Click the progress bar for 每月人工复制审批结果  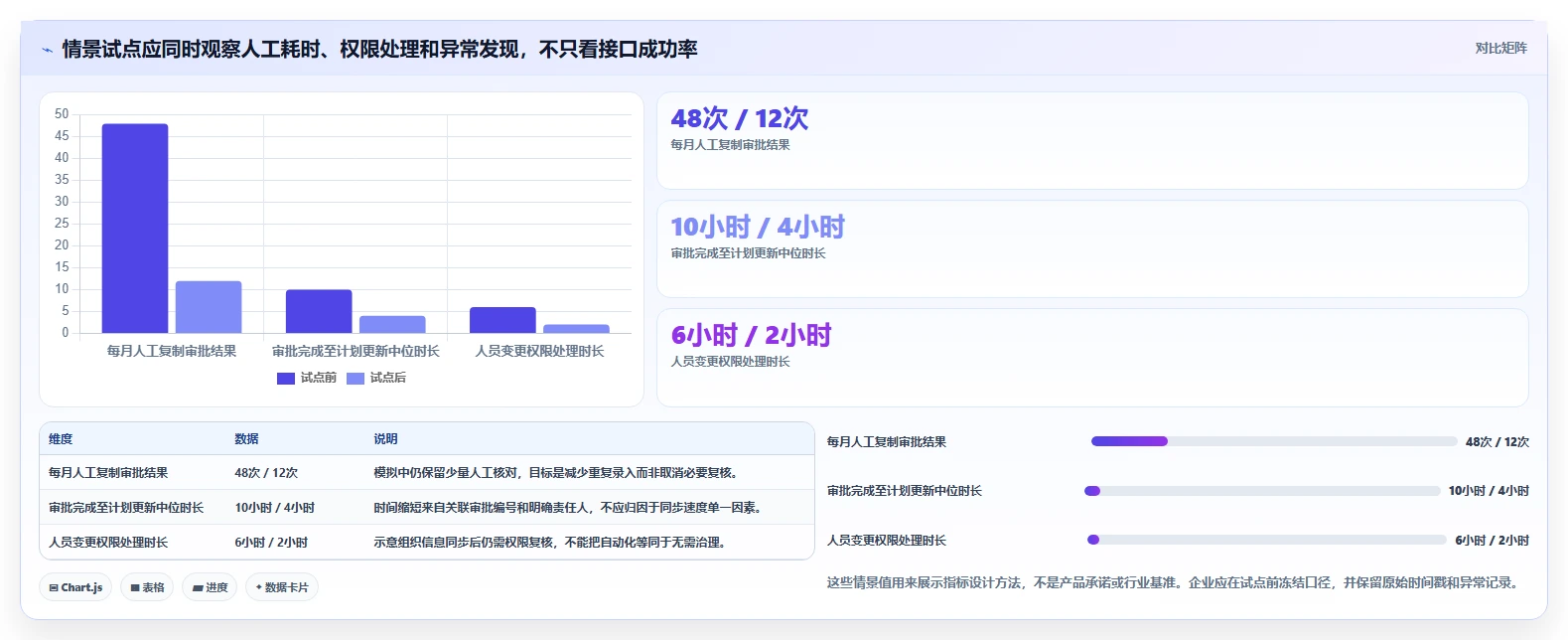point(1274,441)
